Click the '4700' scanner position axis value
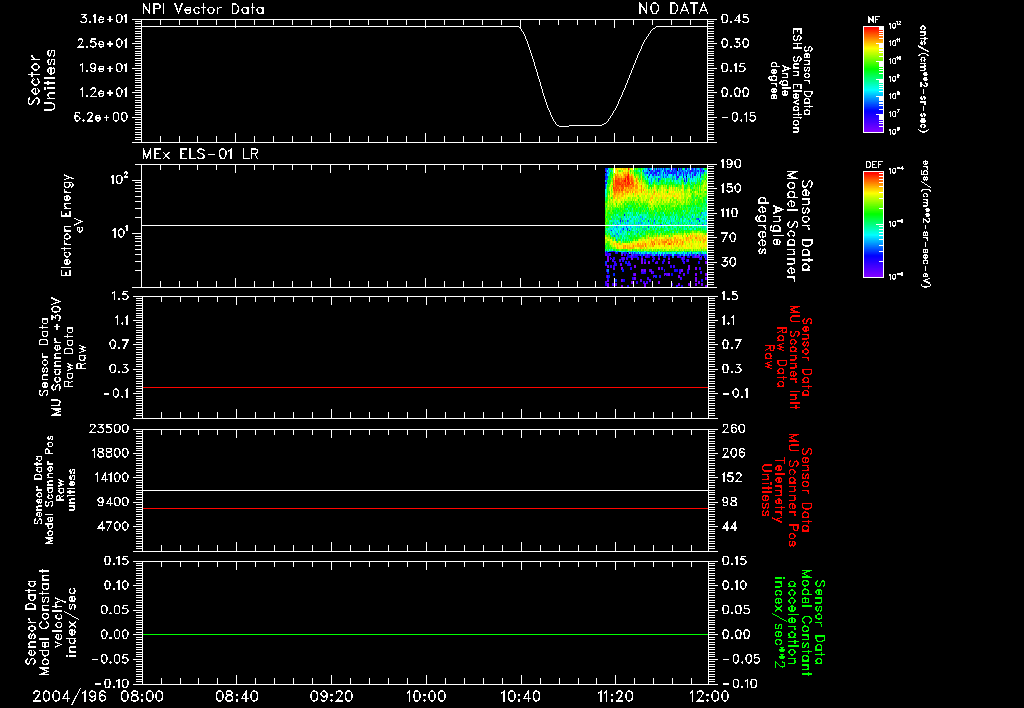Viewport: 1024px width, 708px height. click(112, 526)
